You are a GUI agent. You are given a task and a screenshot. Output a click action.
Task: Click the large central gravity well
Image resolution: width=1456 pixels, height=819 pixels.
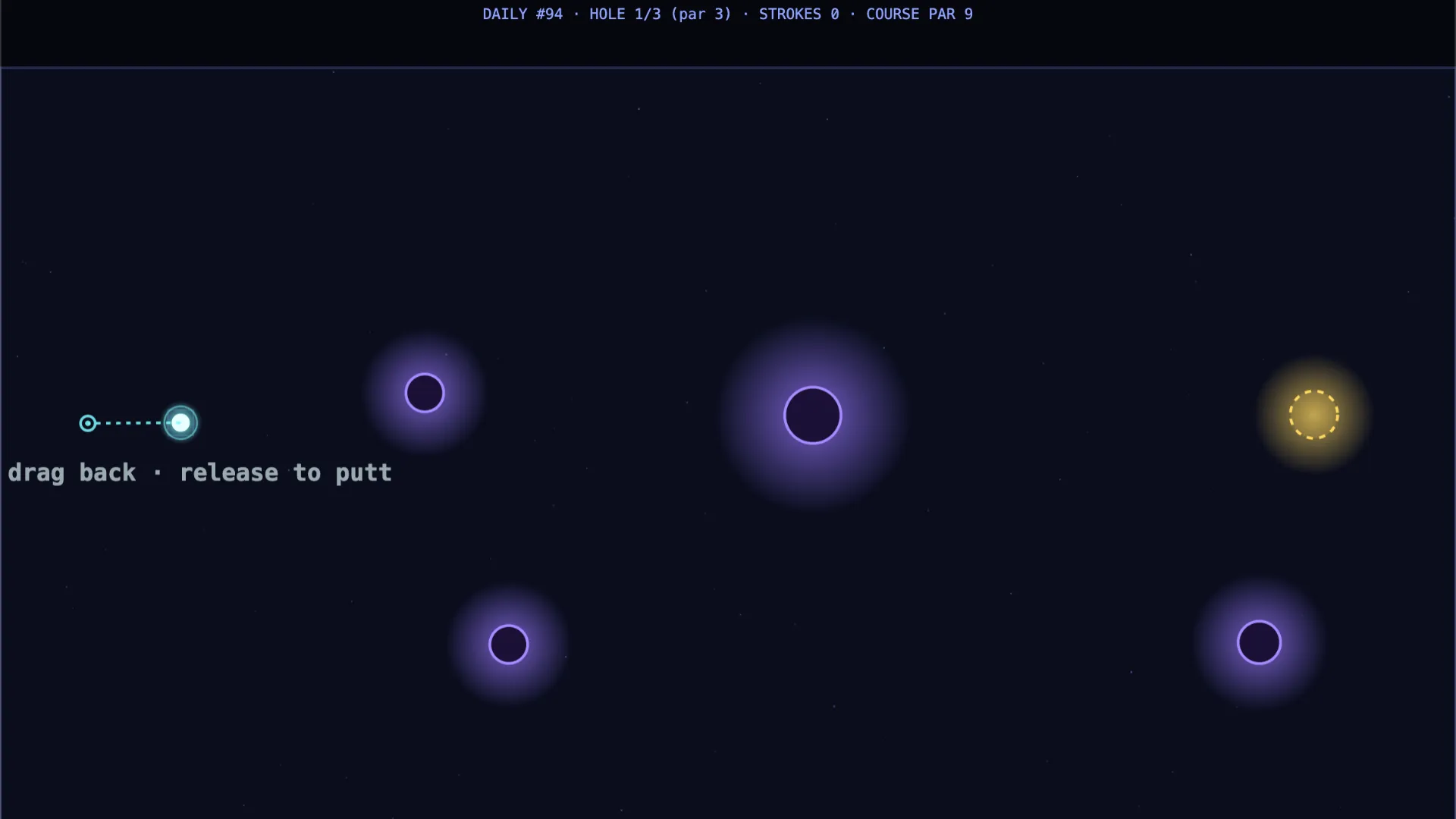[813, 416]
